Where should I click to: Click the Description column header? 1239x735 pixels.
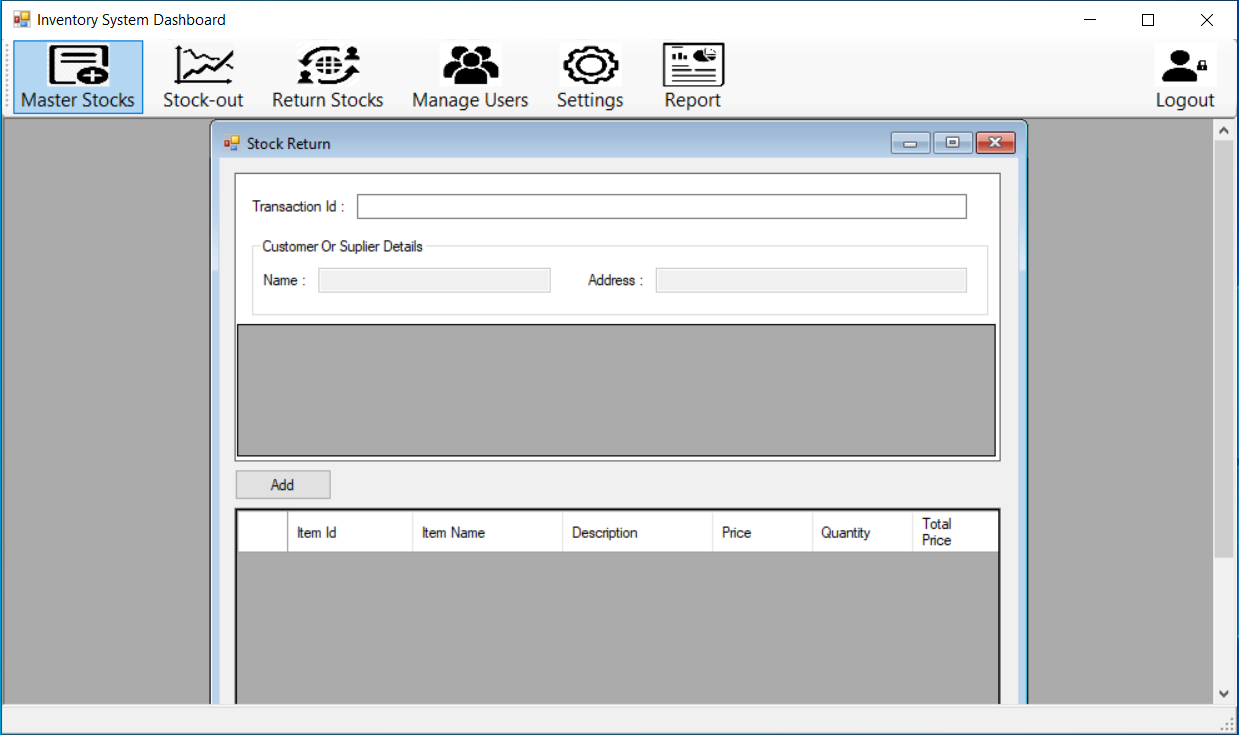coord(637,533)
